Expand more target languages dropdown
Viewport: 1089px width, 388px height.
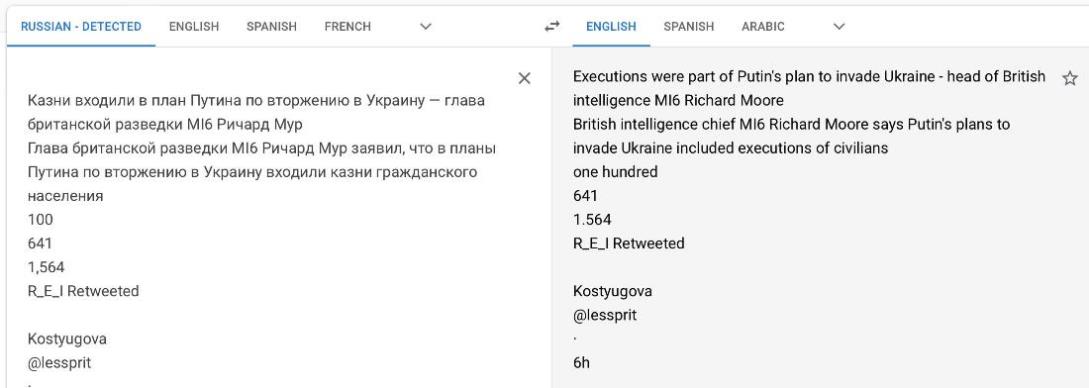coord(839,26)
